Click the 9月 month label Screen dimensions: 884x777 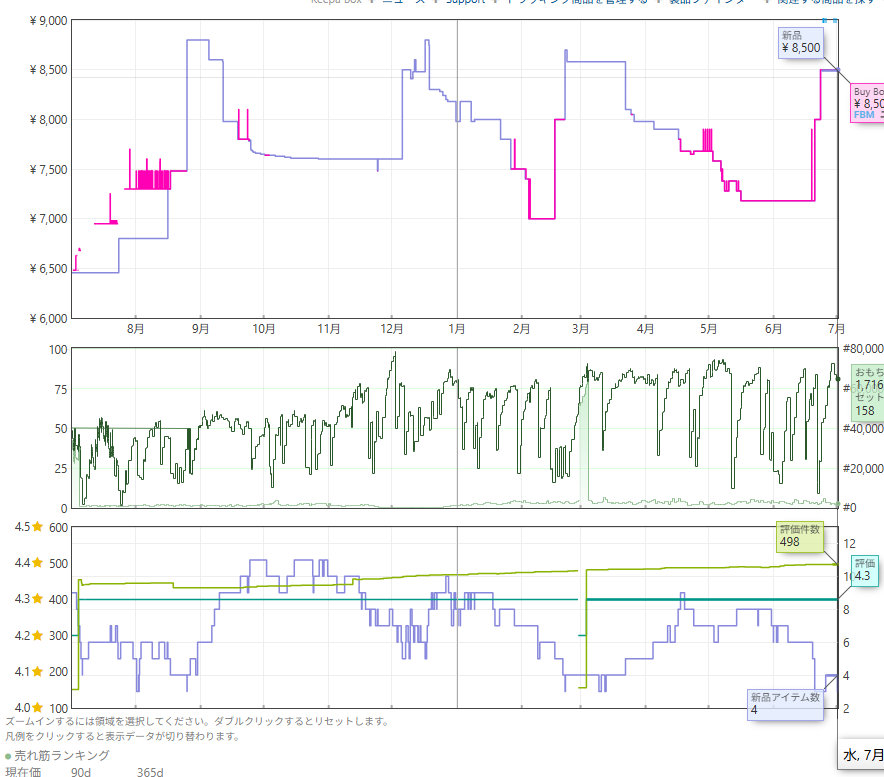pos(200,329)
